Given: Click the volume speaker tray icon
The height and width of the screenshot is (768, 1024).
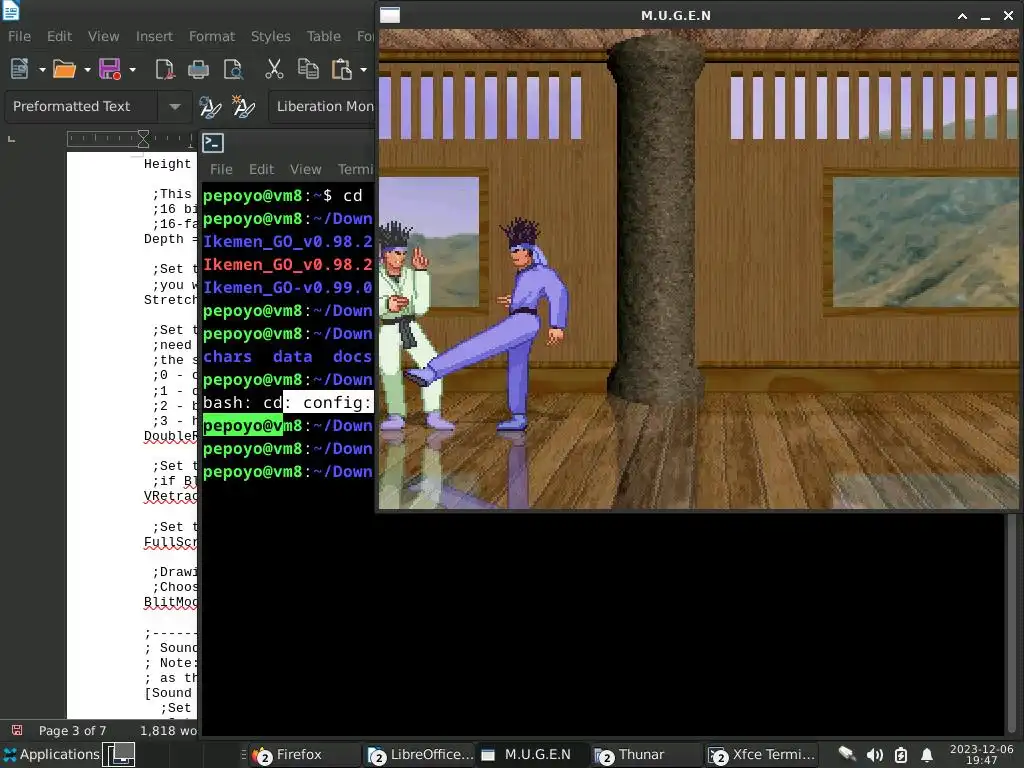Looking at the screenshot, I should [874, 755].
